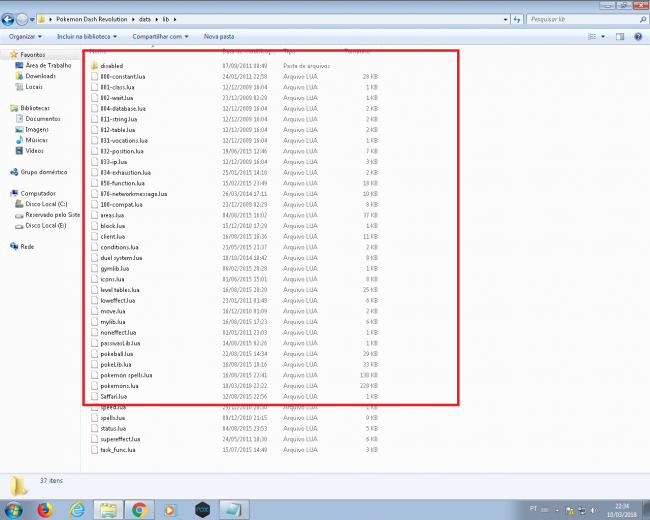Navigate to Pokemon Dash Revolution breadcrumb

click(92, 19)
